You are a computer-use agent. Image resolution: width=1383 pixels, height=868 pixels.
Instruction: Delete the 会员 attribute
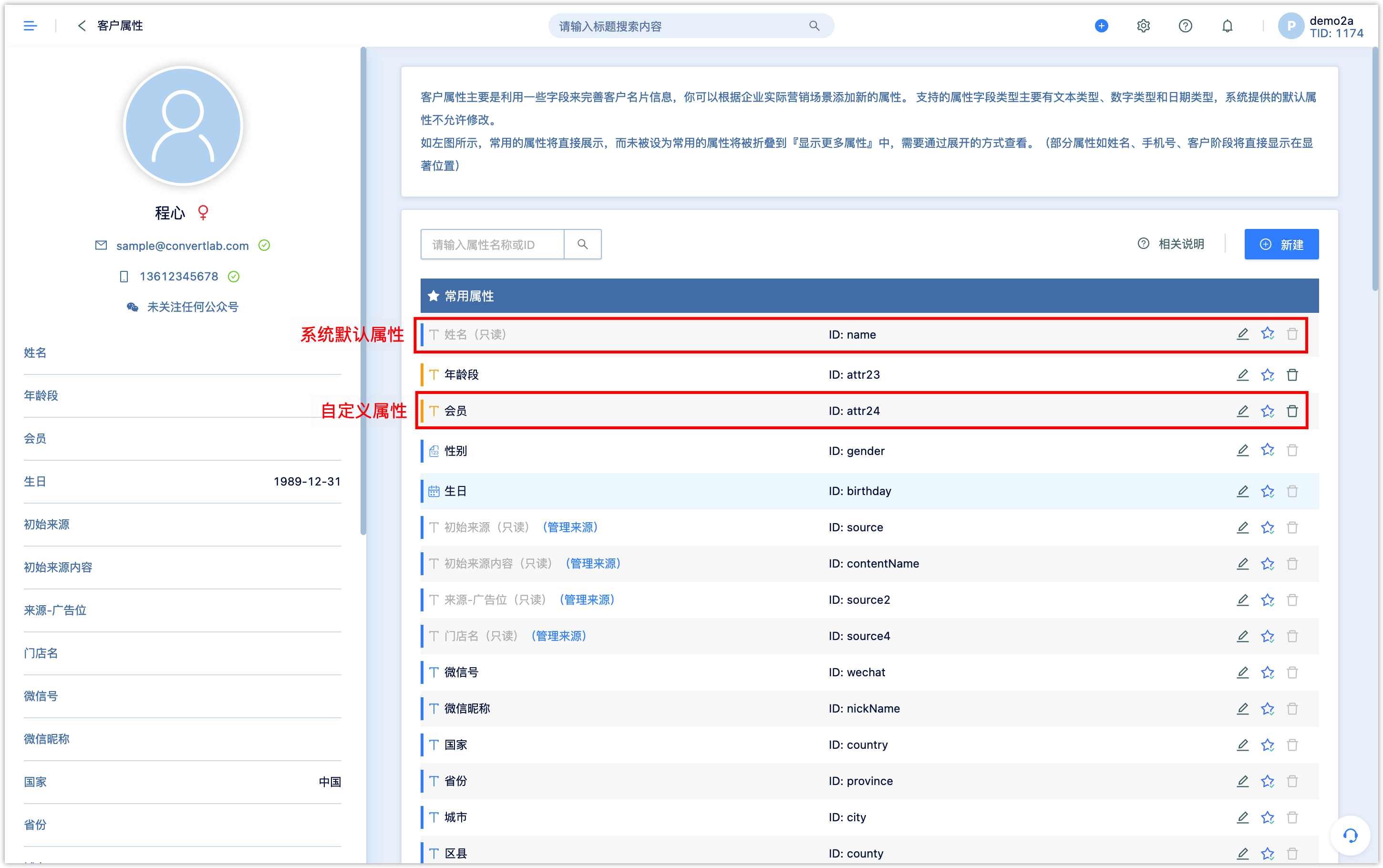(1292, 411)
